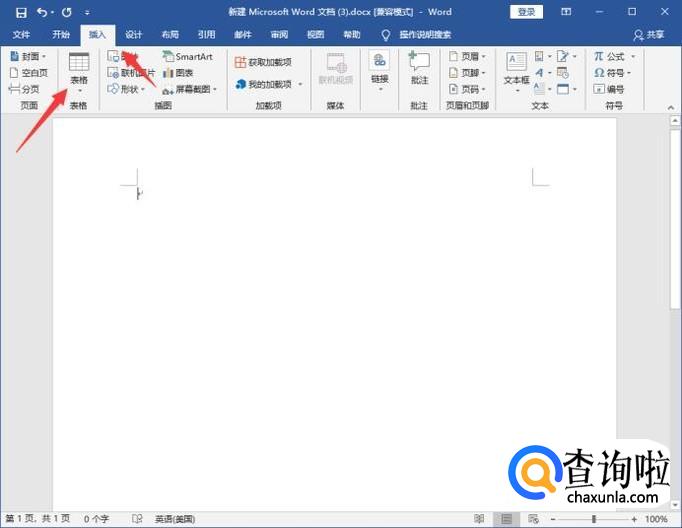Click the Text Box (文本框) icon
682x528 pixels.
point(516,68)
